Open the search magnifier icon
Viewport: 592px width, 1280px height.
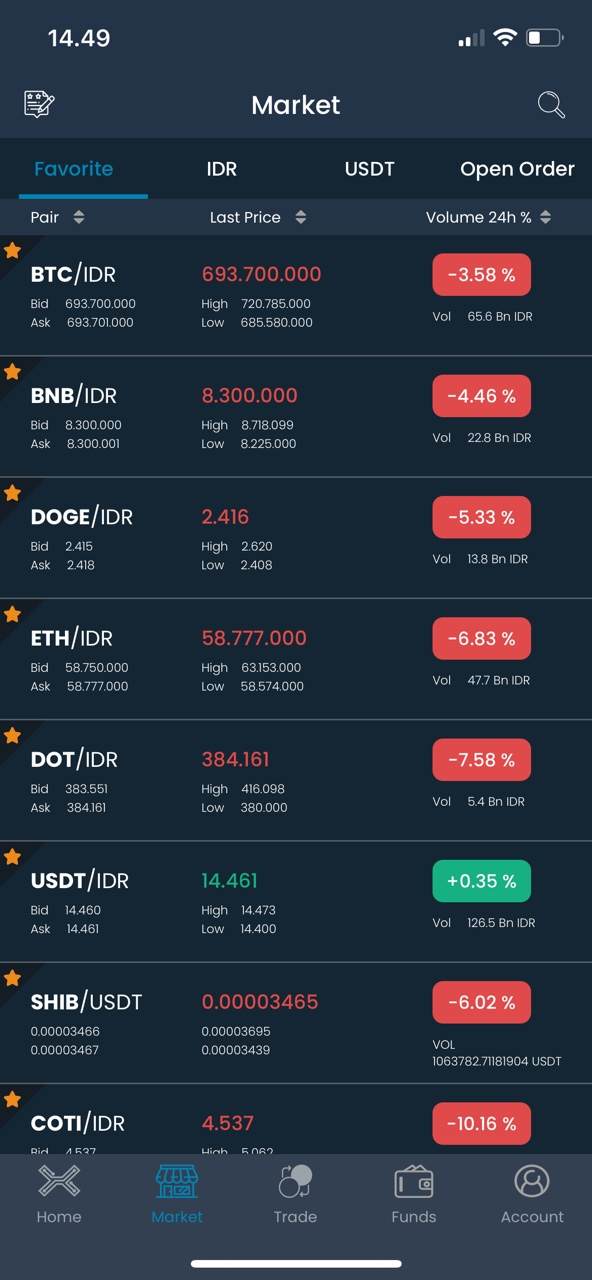tap(551, 104)
